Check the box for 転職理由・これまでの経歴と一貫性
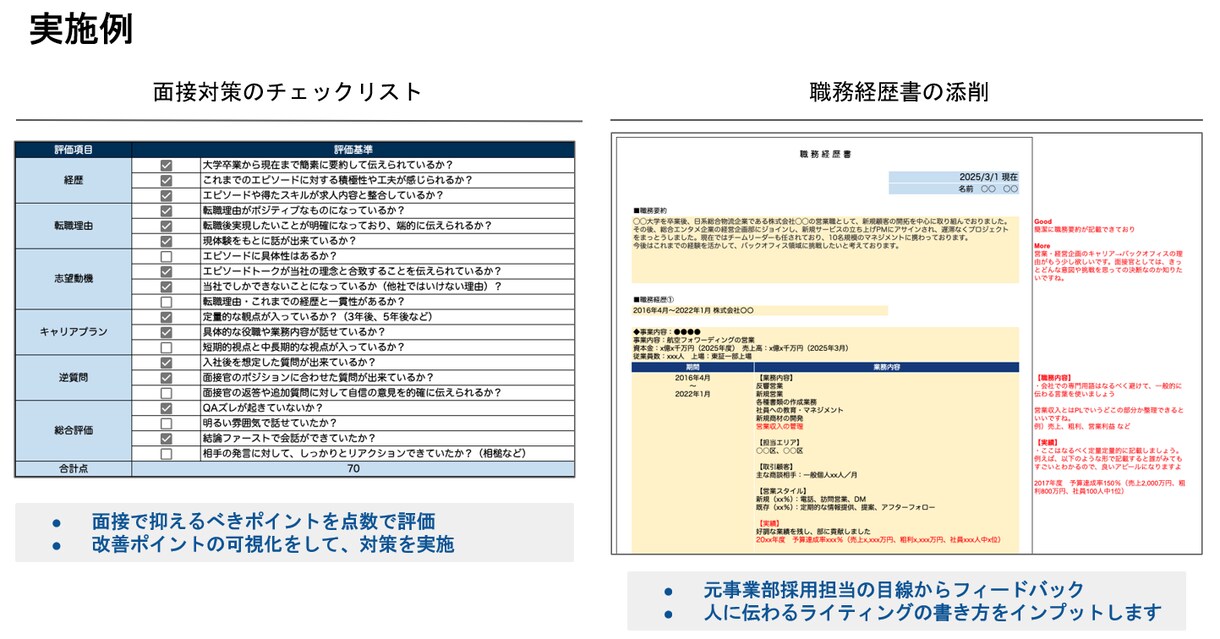Image resolution: width=1220 pixels, height=639 pixels. pyautogui.click(x=166, y=301)
